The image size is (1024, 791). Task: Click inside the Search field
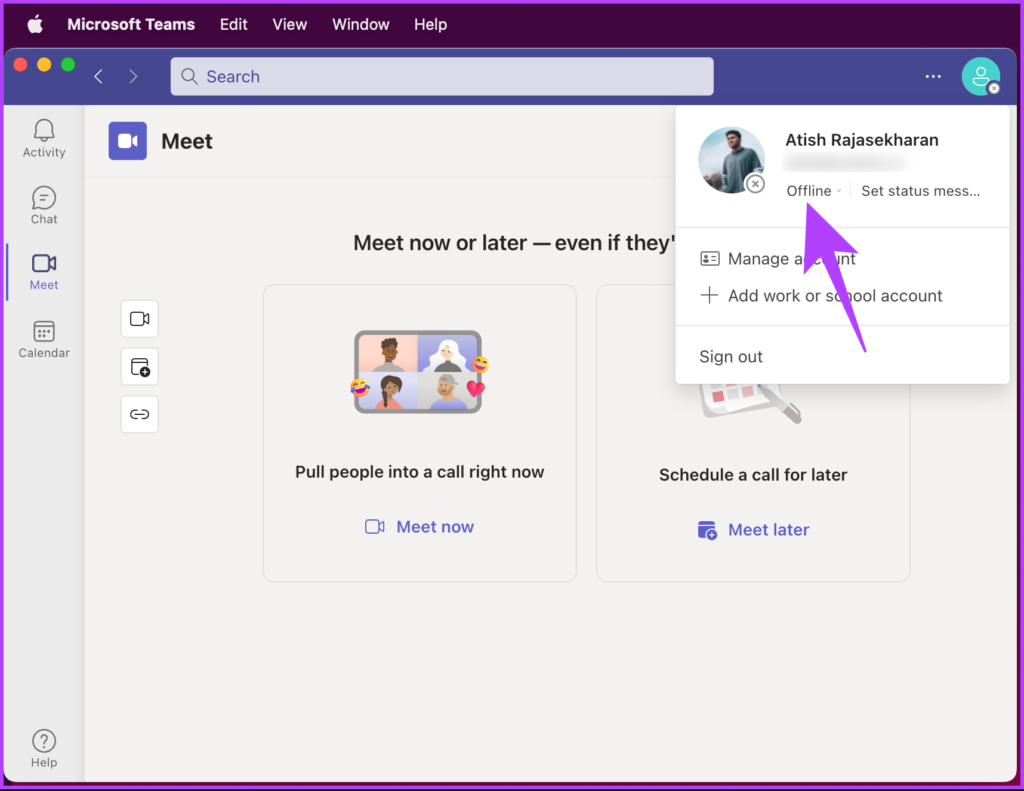click(442, 76)
